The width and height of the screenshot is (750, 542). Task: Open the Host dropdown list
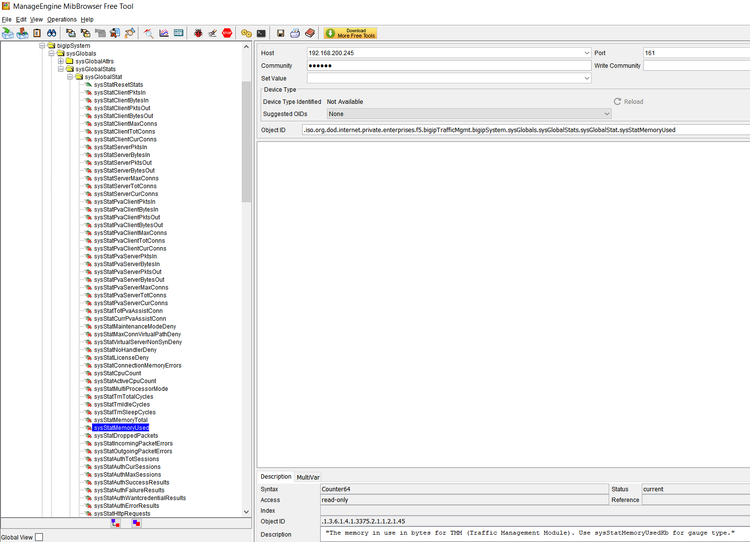586,53
